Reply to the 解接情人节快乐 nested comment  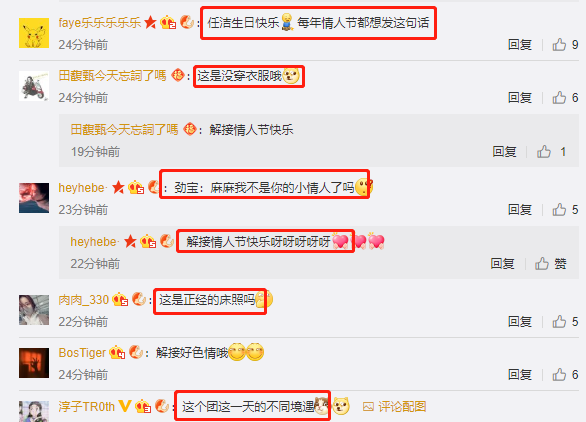pyautogui.click(x=505, y=152)
